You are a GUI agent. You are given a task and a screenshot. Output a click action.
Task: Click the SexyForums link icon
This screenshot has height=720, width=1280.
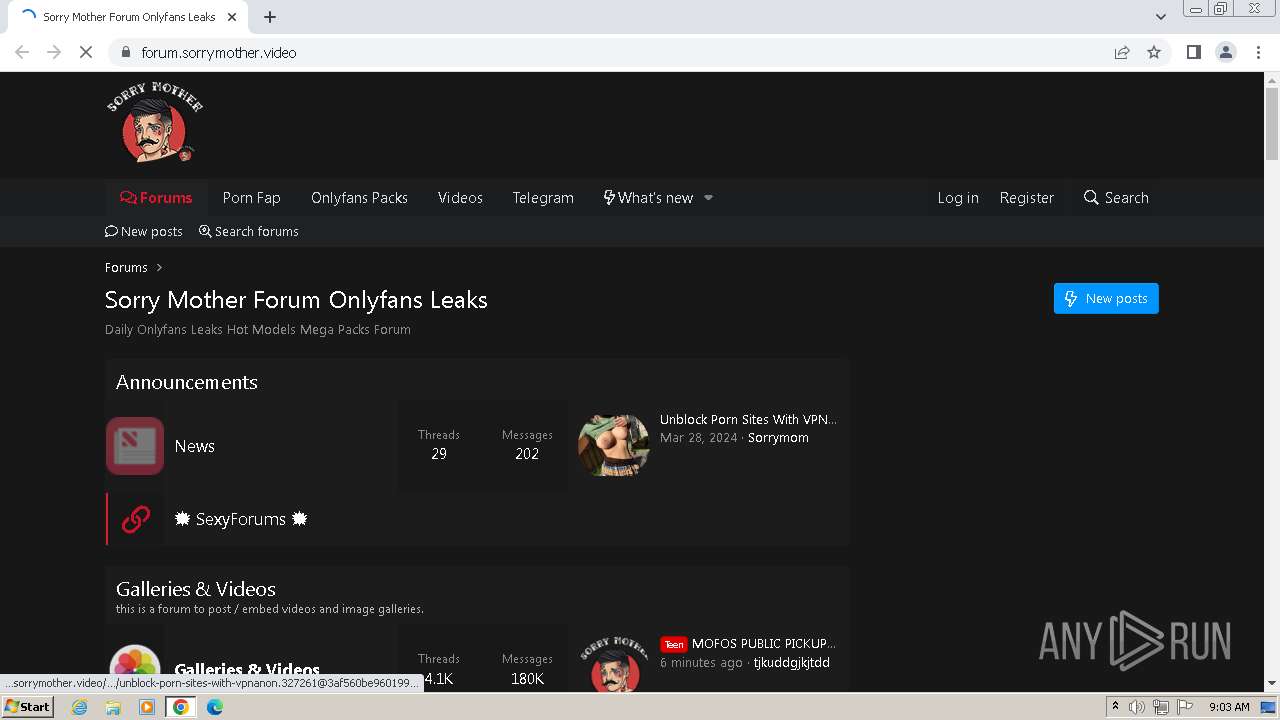[136, 519]
